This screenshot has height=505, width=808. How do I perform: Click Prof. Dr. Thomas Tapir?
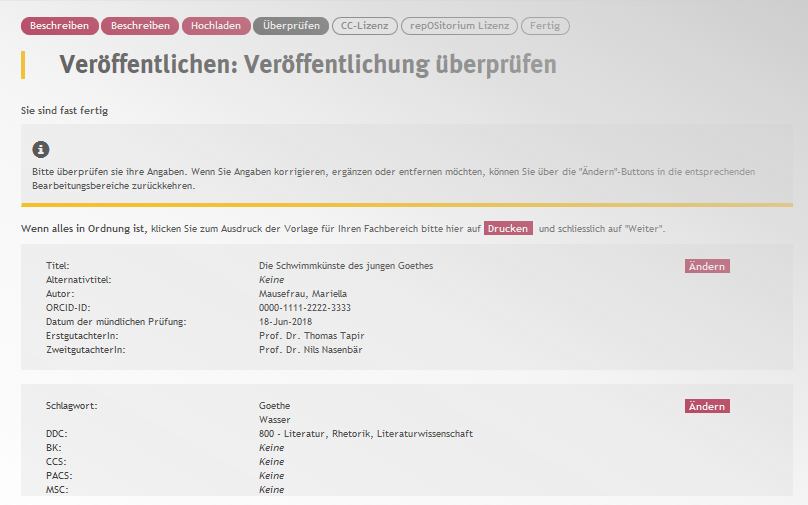tap(312, 335)
